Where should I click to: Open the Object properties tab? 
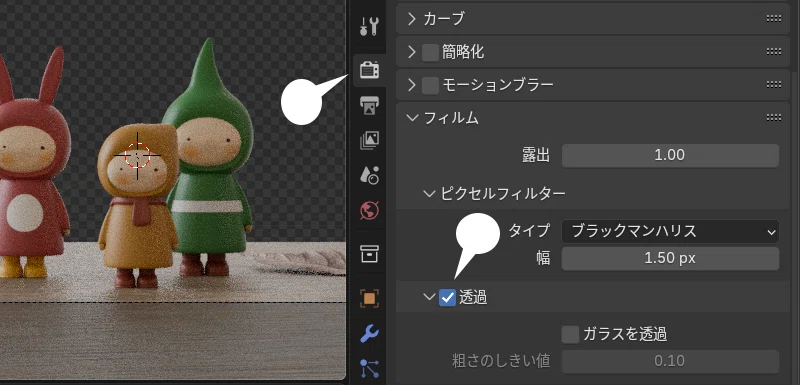pos(369,298)
